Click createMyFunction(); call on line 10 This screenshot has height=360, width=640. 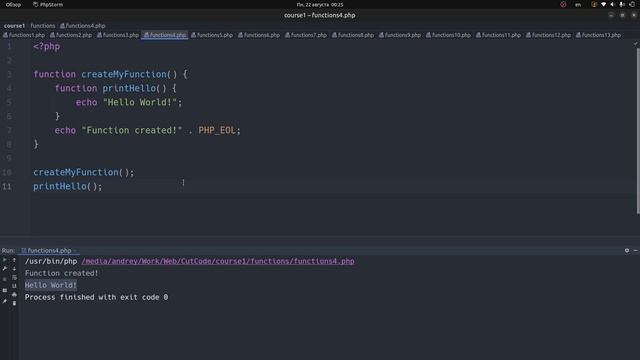point(83,172)
